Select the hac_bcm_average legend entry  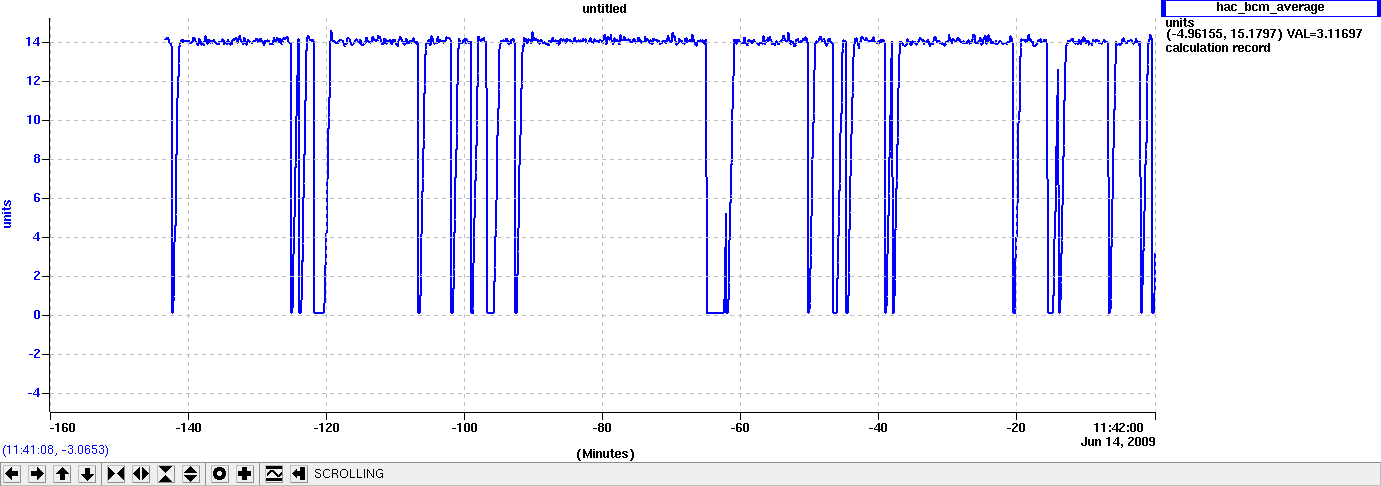1270,7
